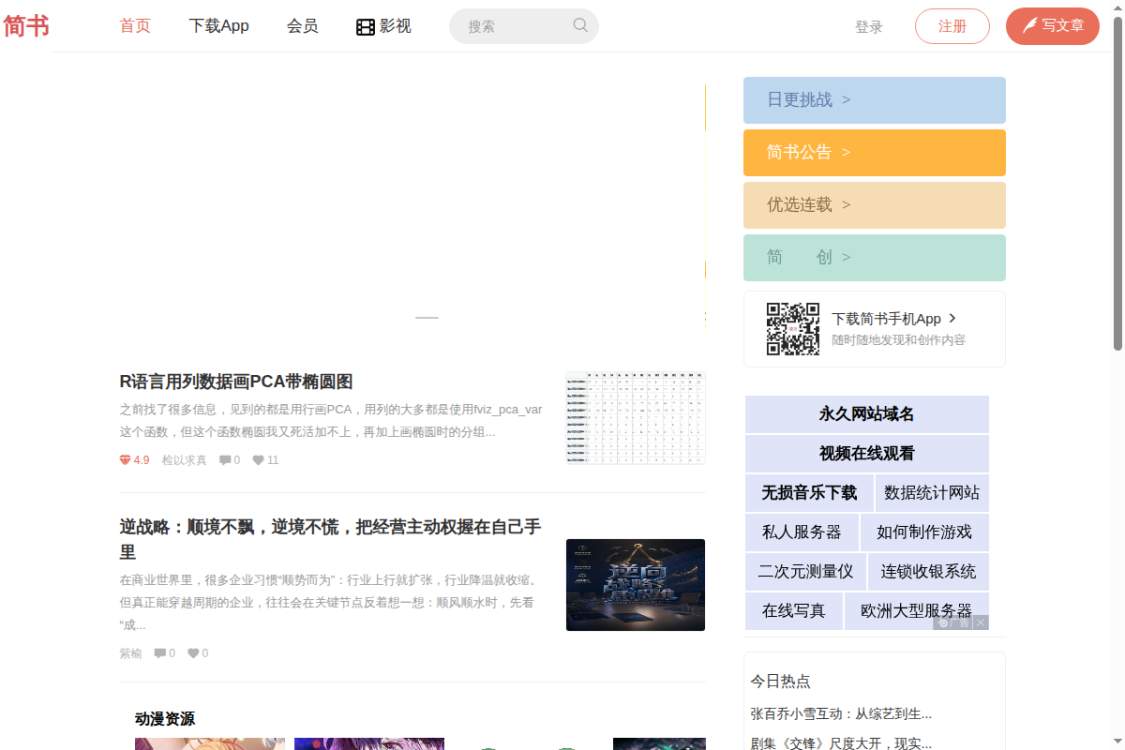The image size is (1125, 750).
Task: Open the 会员 nav item
Action: [302, 26]
